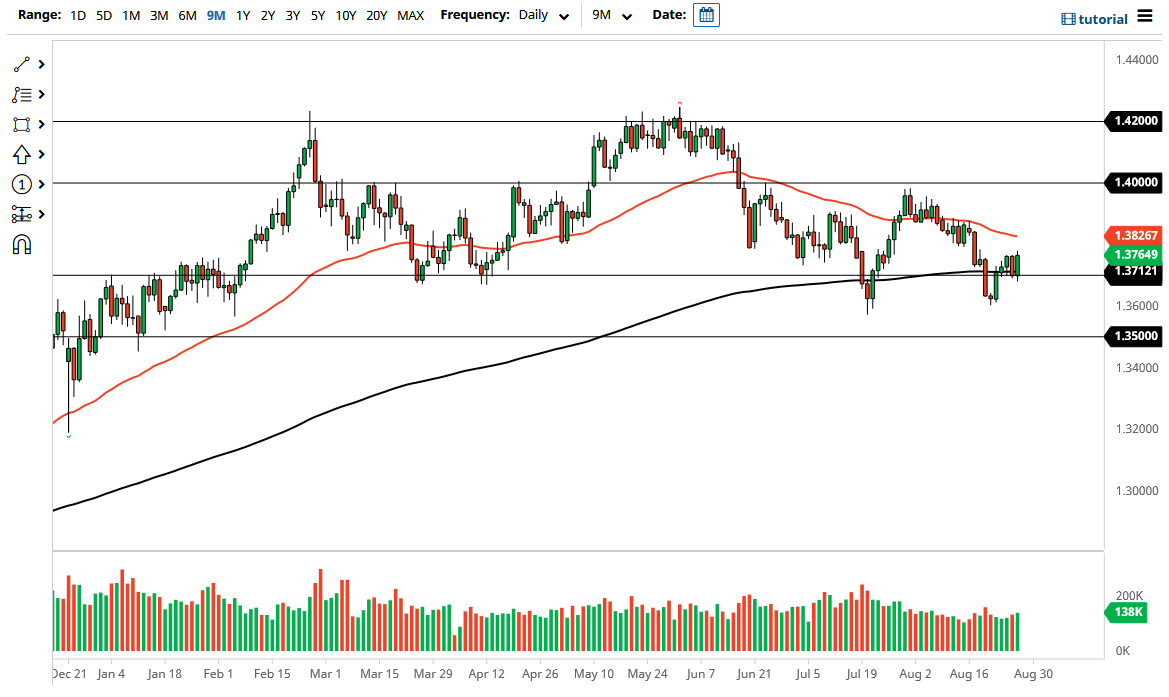Click the 200K volume axis value
The width and height of the screenshot is (1169, 697).
(1129, 596)
